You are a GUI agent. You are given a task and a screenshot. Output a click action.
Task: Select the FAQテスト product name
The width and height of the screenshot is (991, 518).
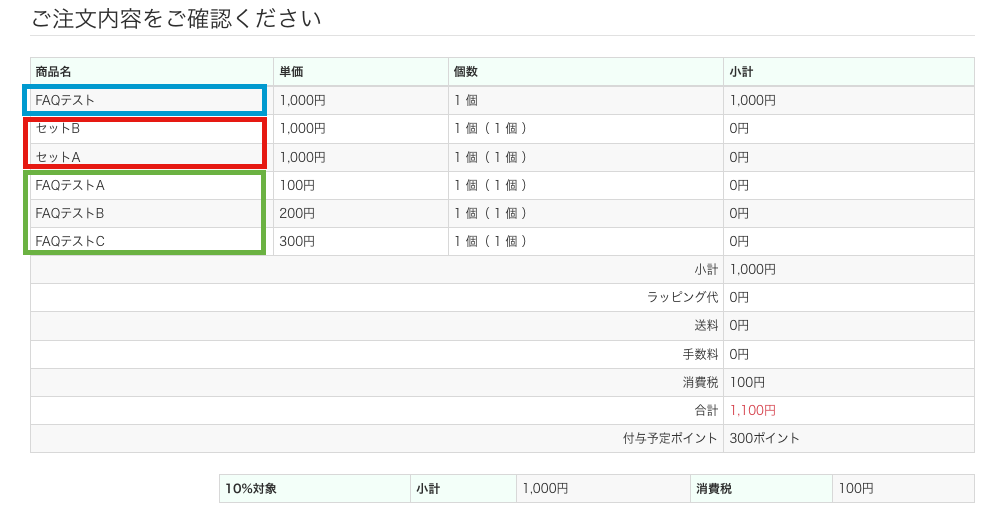pyautogui.click(x=65, y=100)
